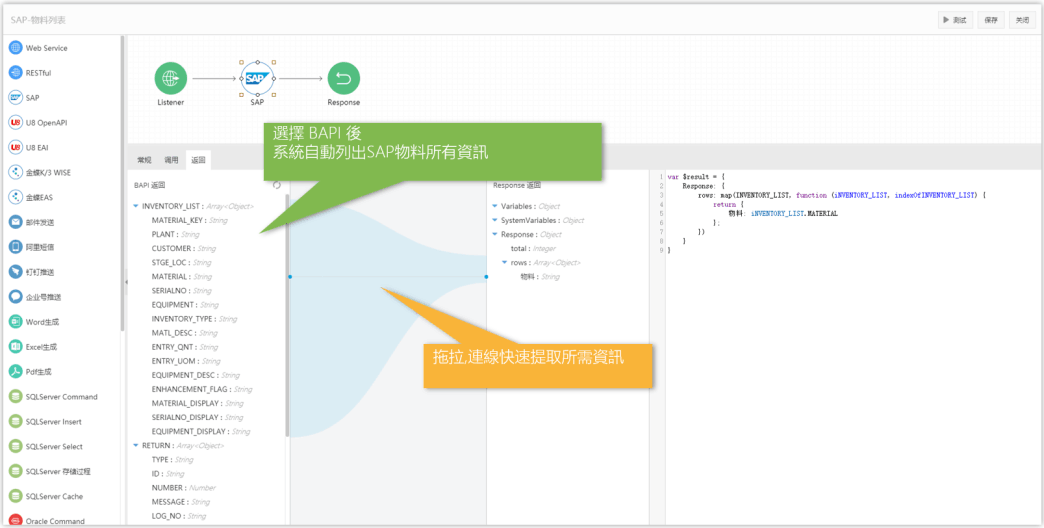Click the 关闭 close button
This screenshot has height=528, width=1044.
[x=1022, y=20]
